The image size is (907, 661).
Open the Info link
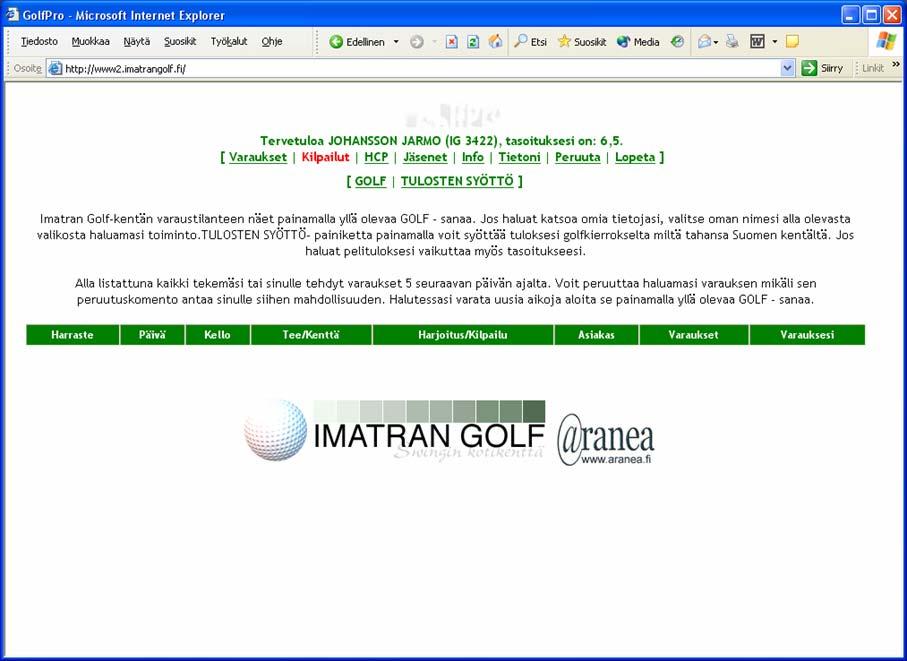point(473,157)
